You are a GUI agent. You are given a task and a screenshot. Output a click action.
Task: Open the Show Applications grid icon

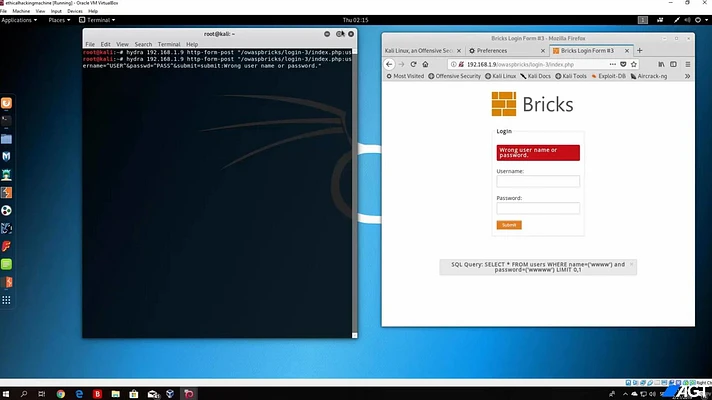(6, 300)
